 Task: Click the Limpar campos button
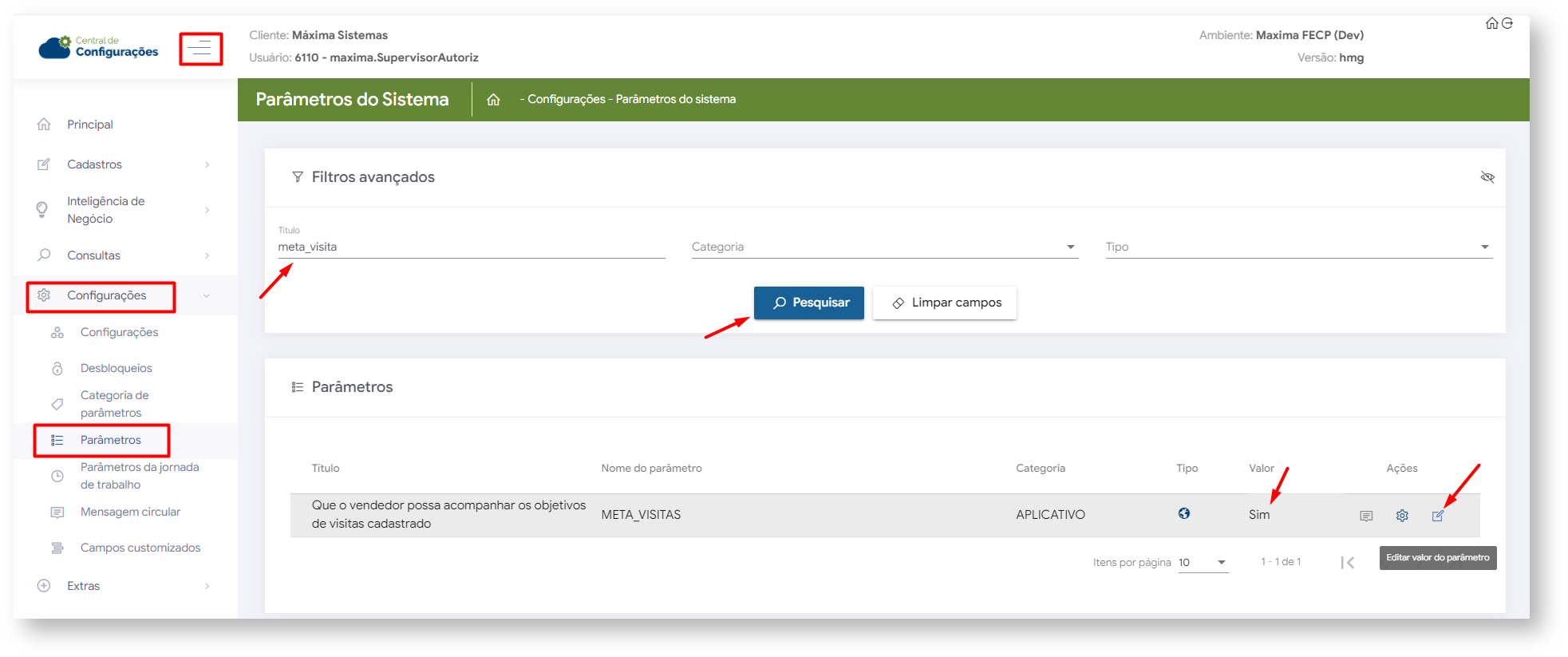point(945,303)
